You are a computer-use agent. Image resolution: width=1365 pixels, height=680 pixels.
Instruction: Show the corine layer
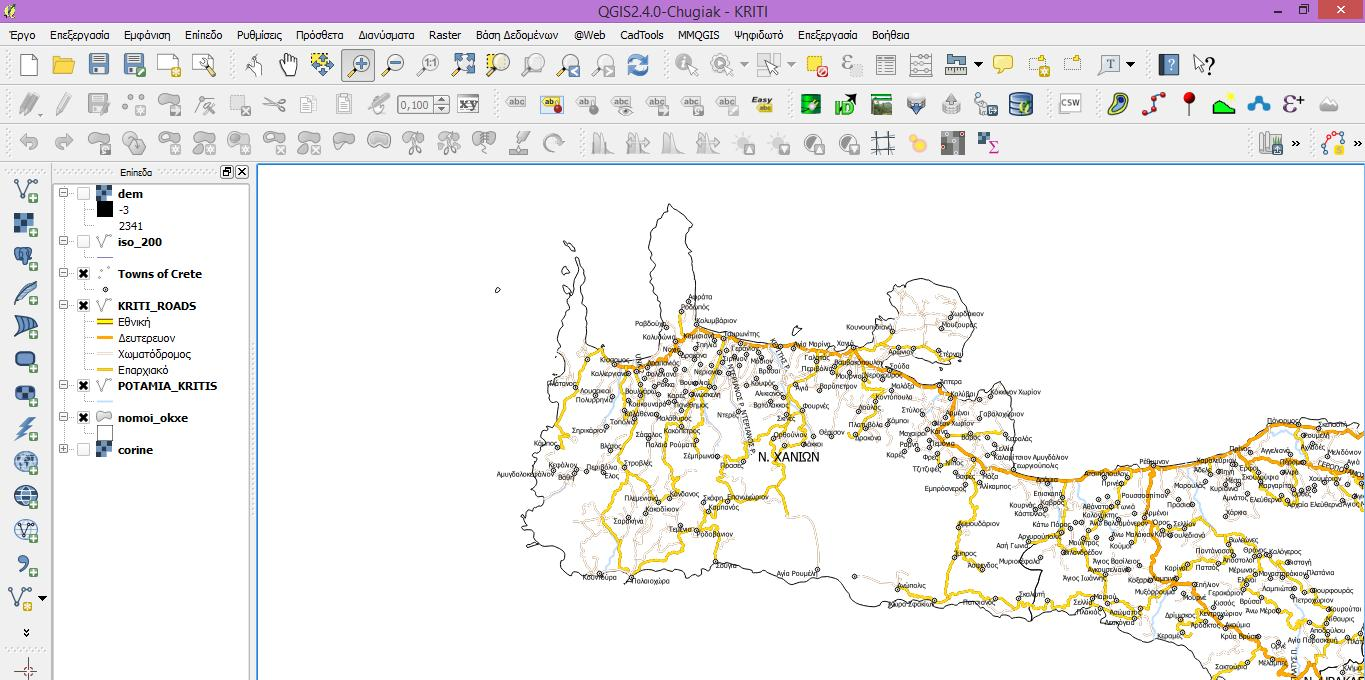(x=84, y=450)
